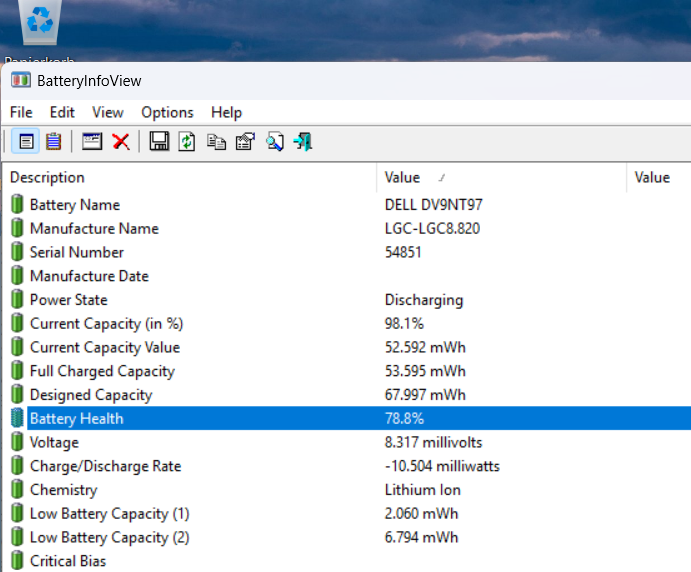The height and width of the screenshot is (572, 691).
Task: Open the Edit menu
Action: [62, 112]
